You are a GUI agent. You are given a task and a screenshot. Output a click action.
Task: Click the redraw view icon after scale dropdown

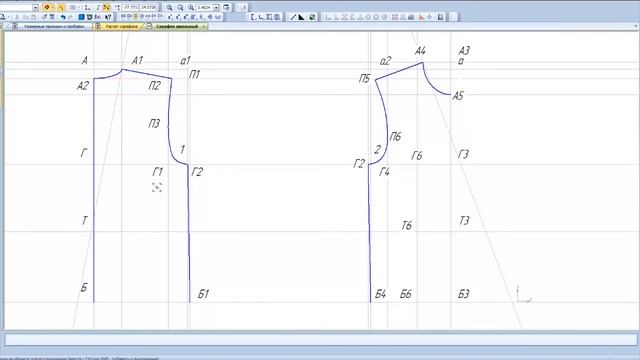[226, 7]
